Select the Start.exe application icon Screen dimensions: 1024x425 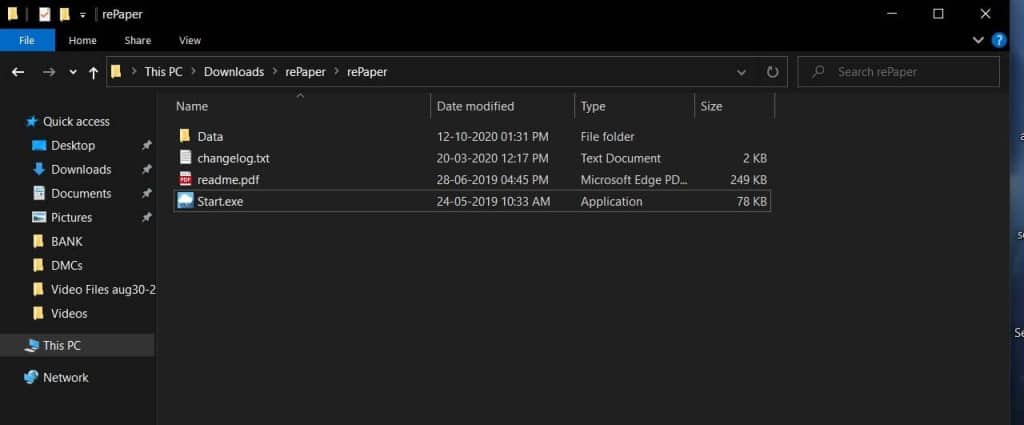pyautogui.click(x=185, y=201)
